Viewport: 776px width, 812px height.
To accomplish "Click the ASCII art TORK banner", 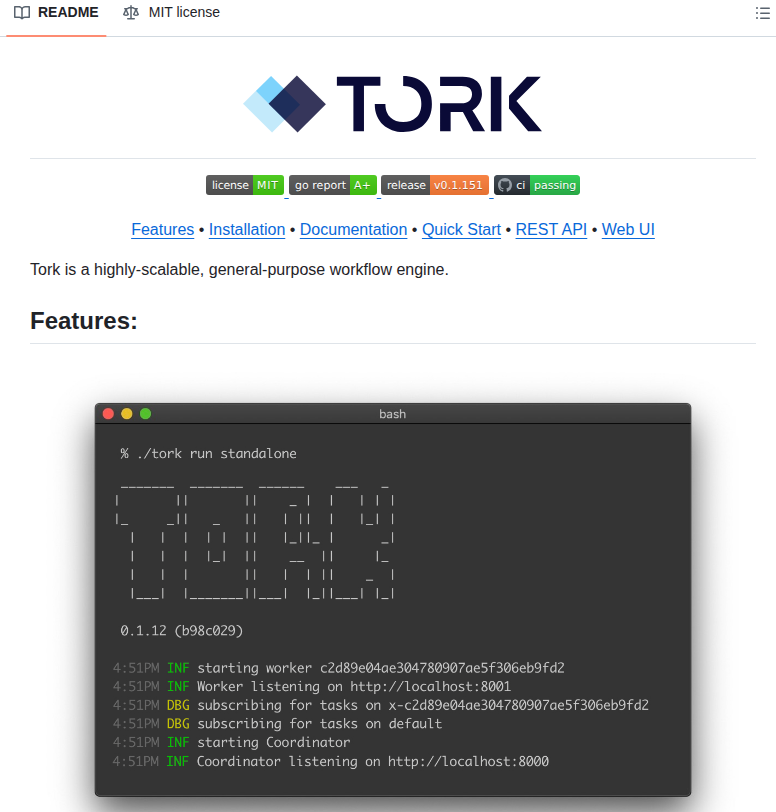I will coord(255,542).
